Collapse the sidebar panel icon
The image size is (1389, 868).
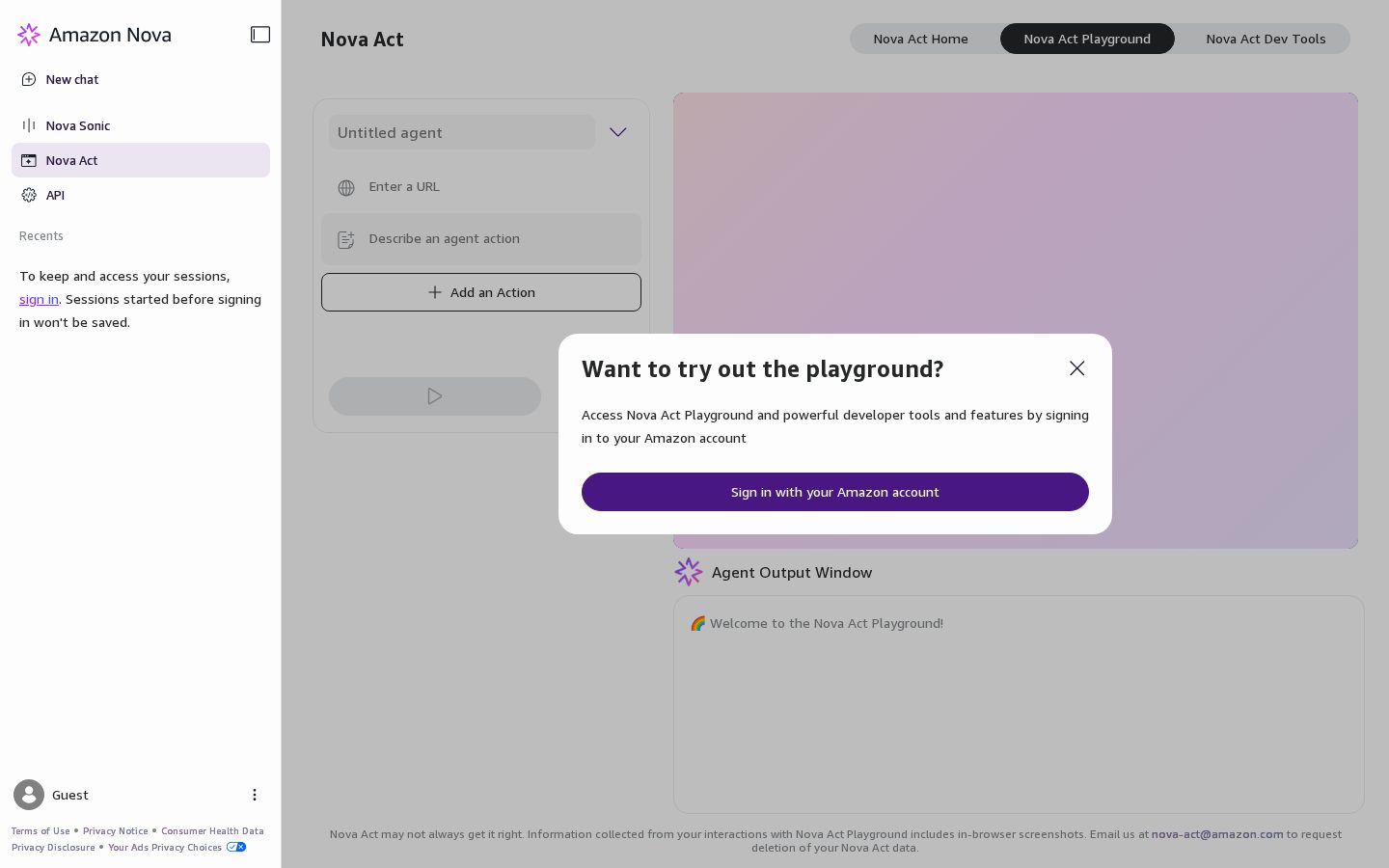coord(260,35)
